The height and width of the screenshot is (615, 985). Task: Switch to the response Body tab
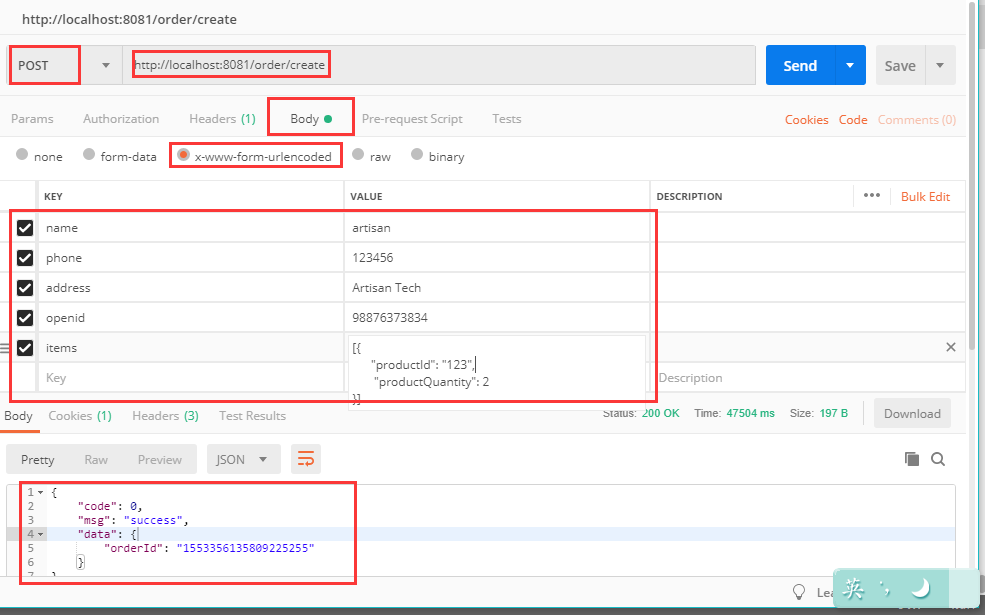(x=18, y=416)
